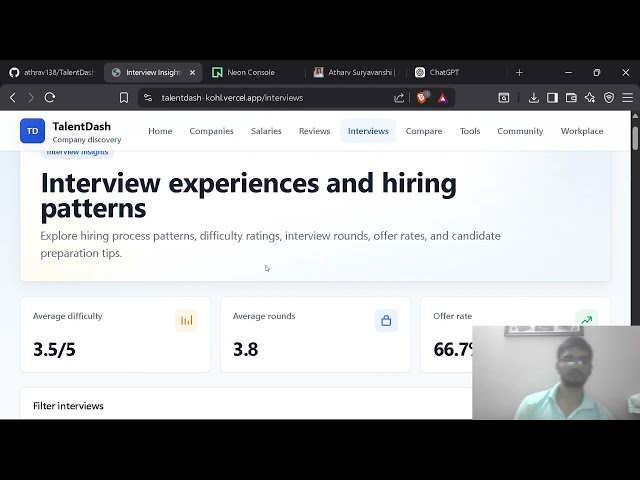This screenshot has height=480, width=640.
Task: Open the Leo AI sparkle icon
Action: pos(590,98)
